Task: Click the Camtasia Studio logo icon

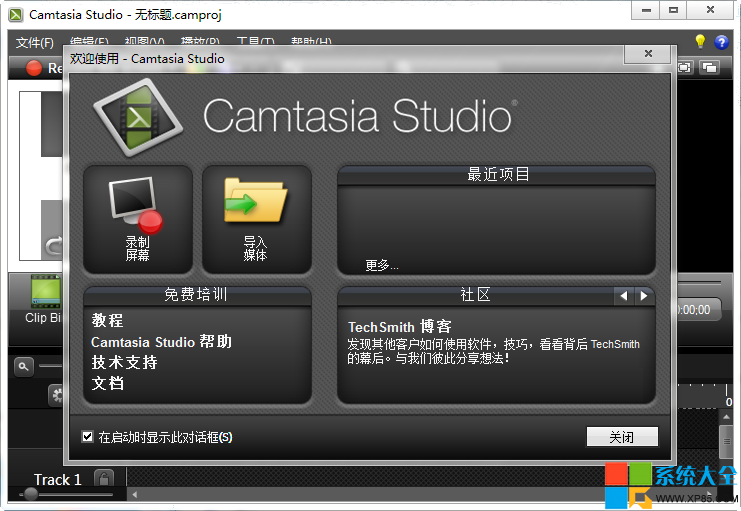Action: click(138, 117)
